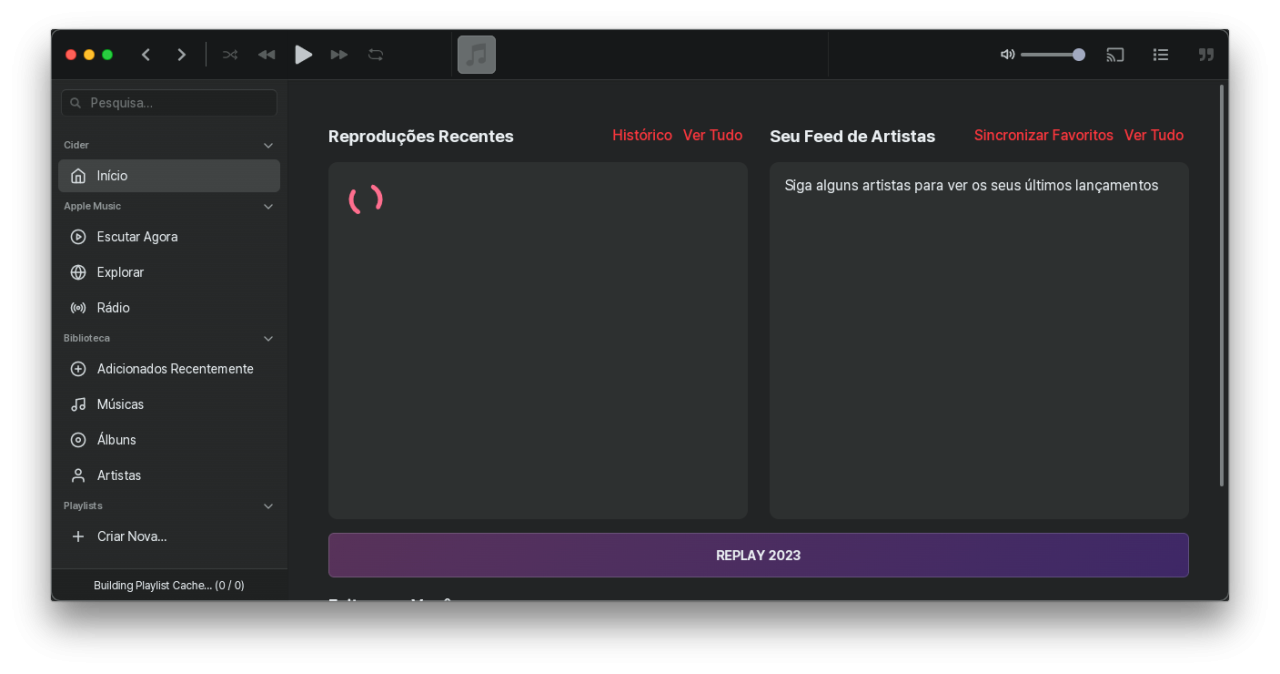Go to the Álbuns library page
Image resolution: width=1280 pixels, height=674 pixels.
pos(169,440)
